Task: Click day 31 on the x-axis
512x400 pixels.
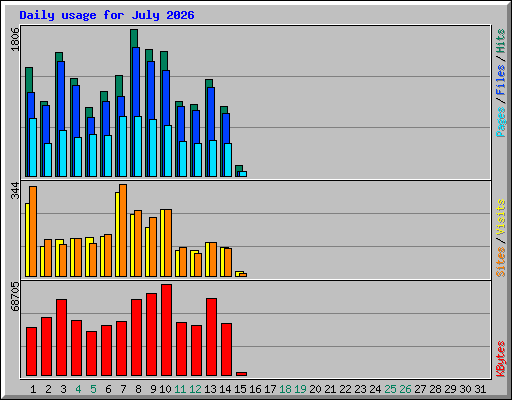Action: click(480, 389)
